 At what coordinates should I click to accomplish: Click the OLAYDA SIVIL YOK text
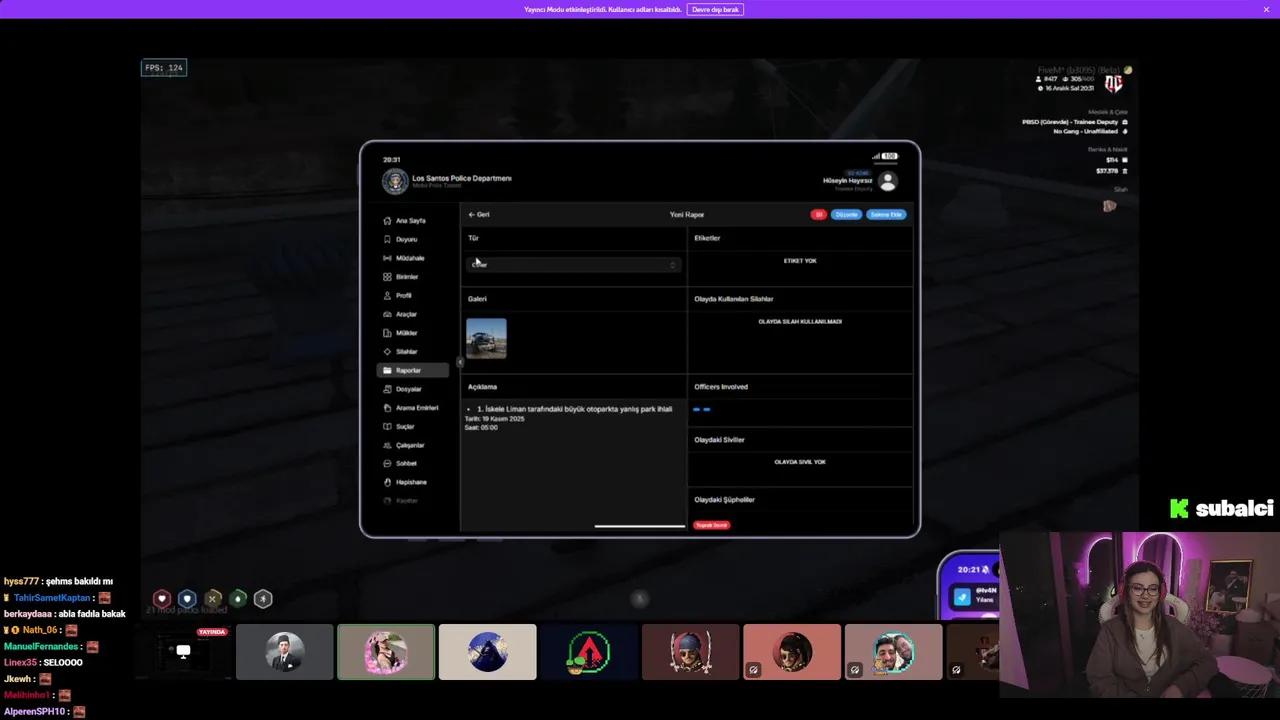coord(800,462)
